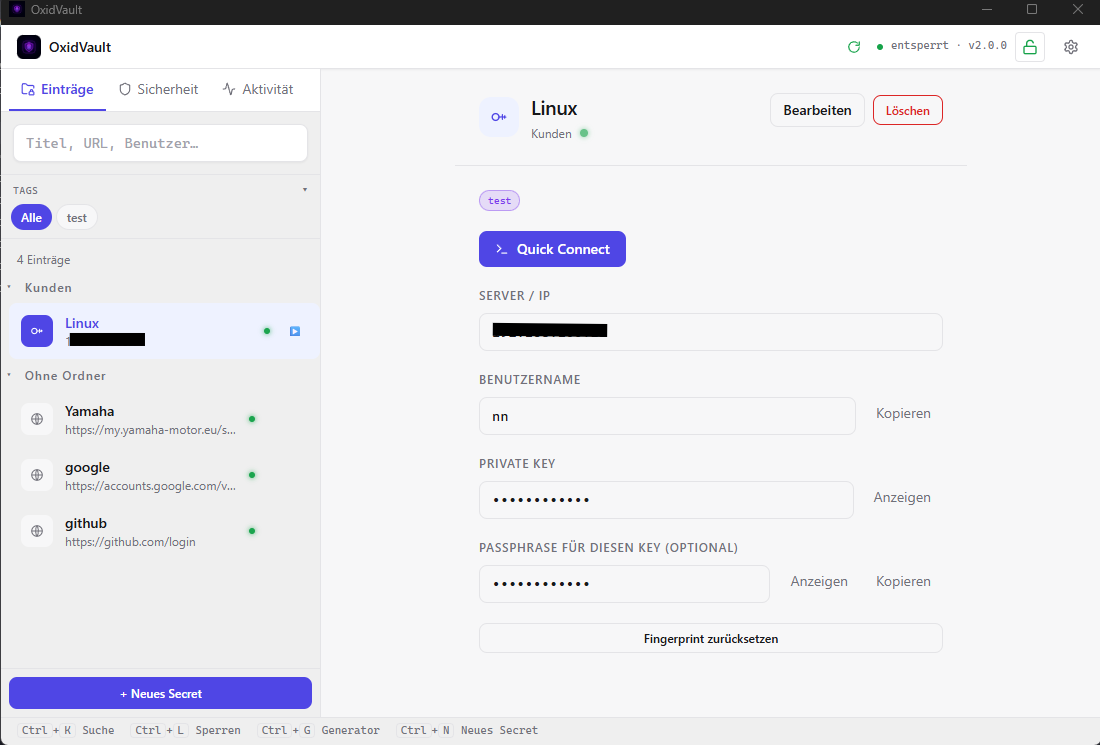Click the globe icon next to Yamaha

[x=37, y=420]
